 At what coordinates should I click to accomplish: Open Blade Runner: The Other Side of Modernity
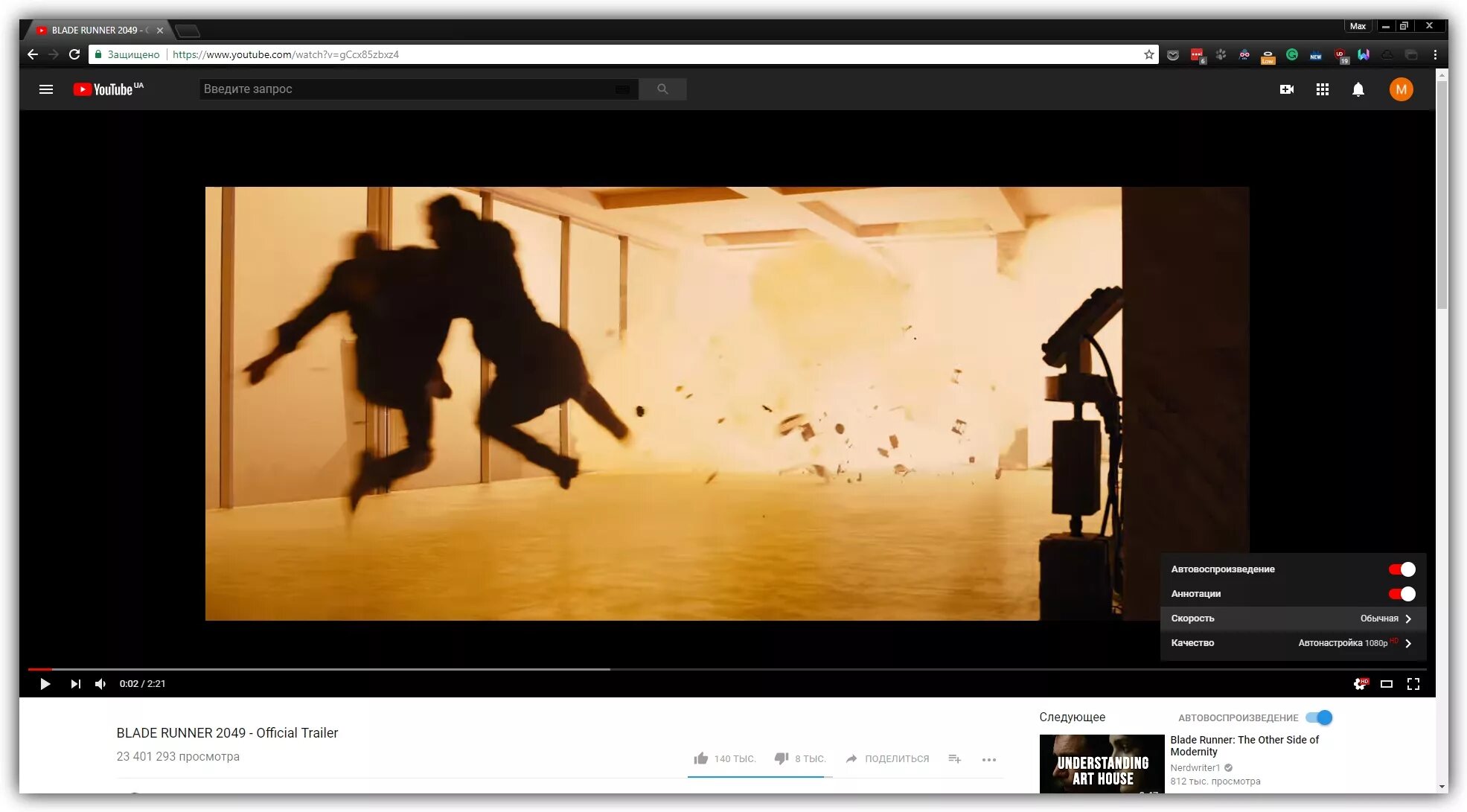click(1244, 746)
